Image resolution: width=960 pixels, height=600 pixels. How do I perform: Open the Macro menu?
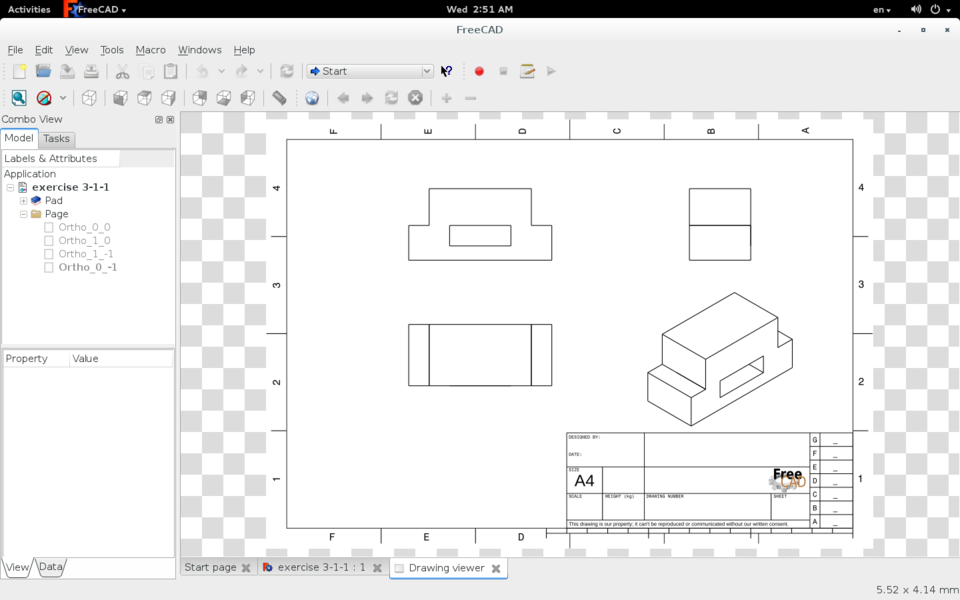(150, 50)
